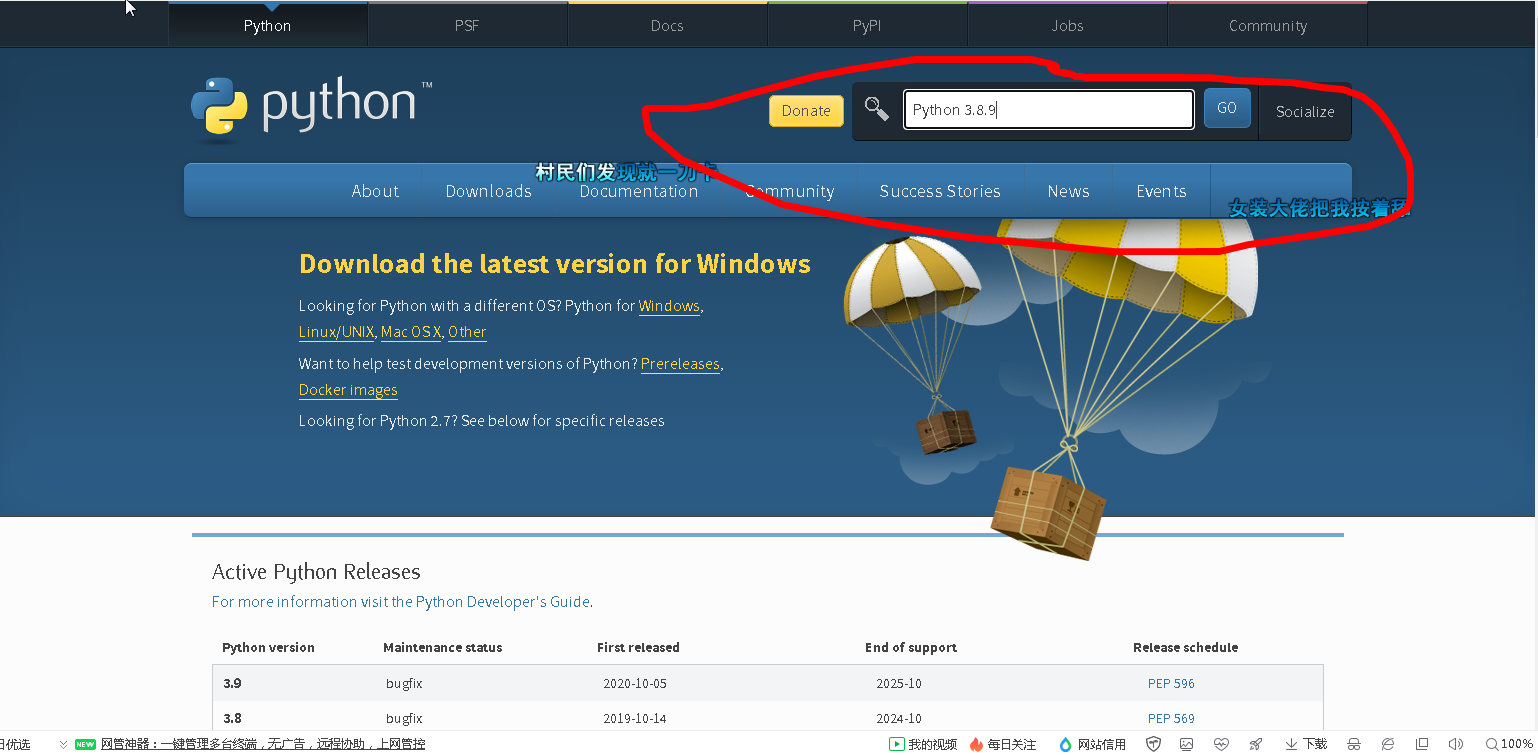The width and height of the screenshot is (1538, 755).
Task: Open 每日关注 flame icon item
Action: coord(1003,744)
